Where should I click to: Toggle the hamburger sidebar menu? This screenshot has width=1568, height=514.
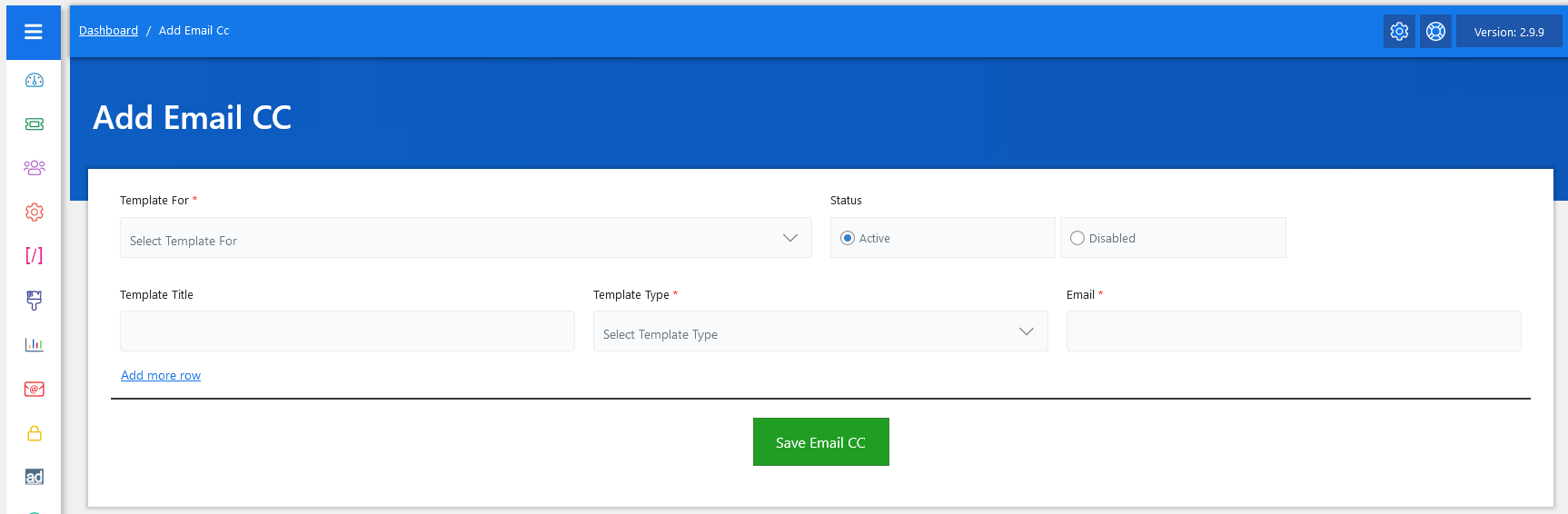[x=34, y=32]
